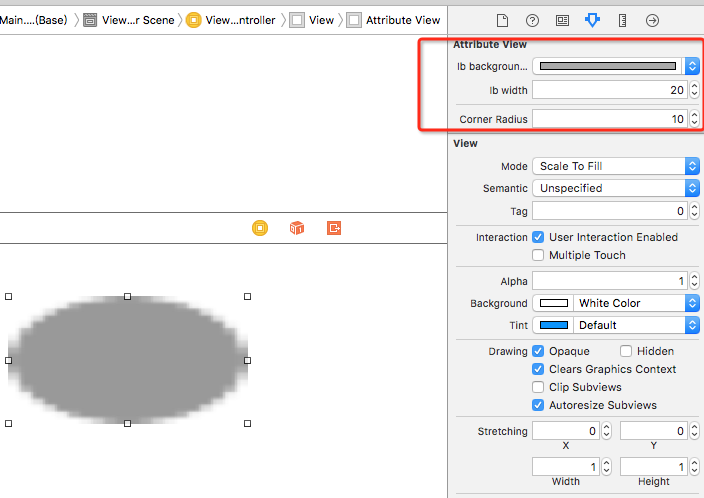
Task: Select View in the jump bar
Action: tap(321, 20)
